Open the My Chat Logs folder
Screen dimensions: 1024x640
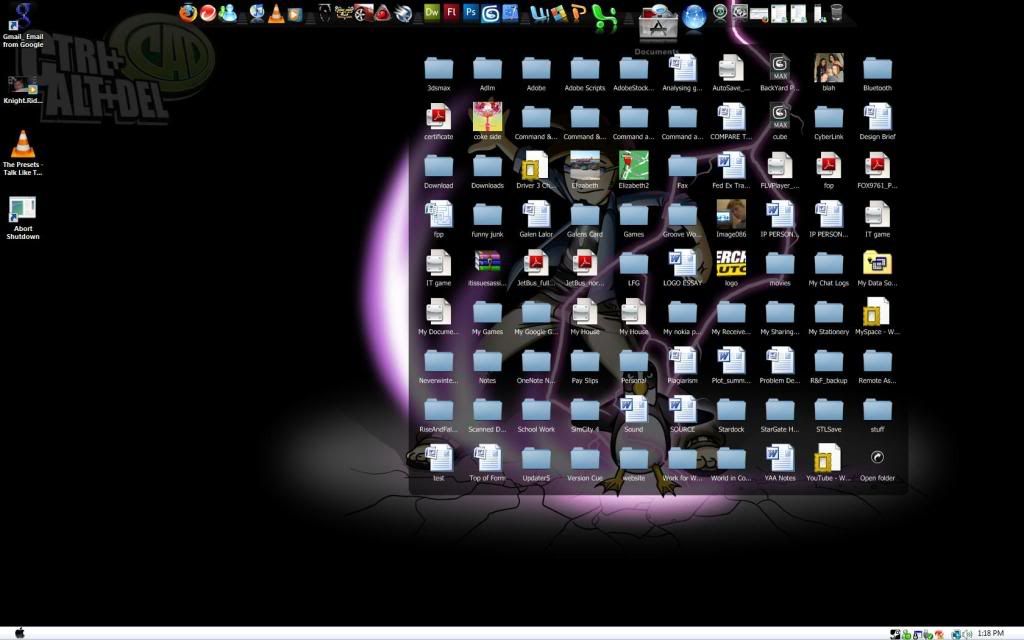coord(829,270)
